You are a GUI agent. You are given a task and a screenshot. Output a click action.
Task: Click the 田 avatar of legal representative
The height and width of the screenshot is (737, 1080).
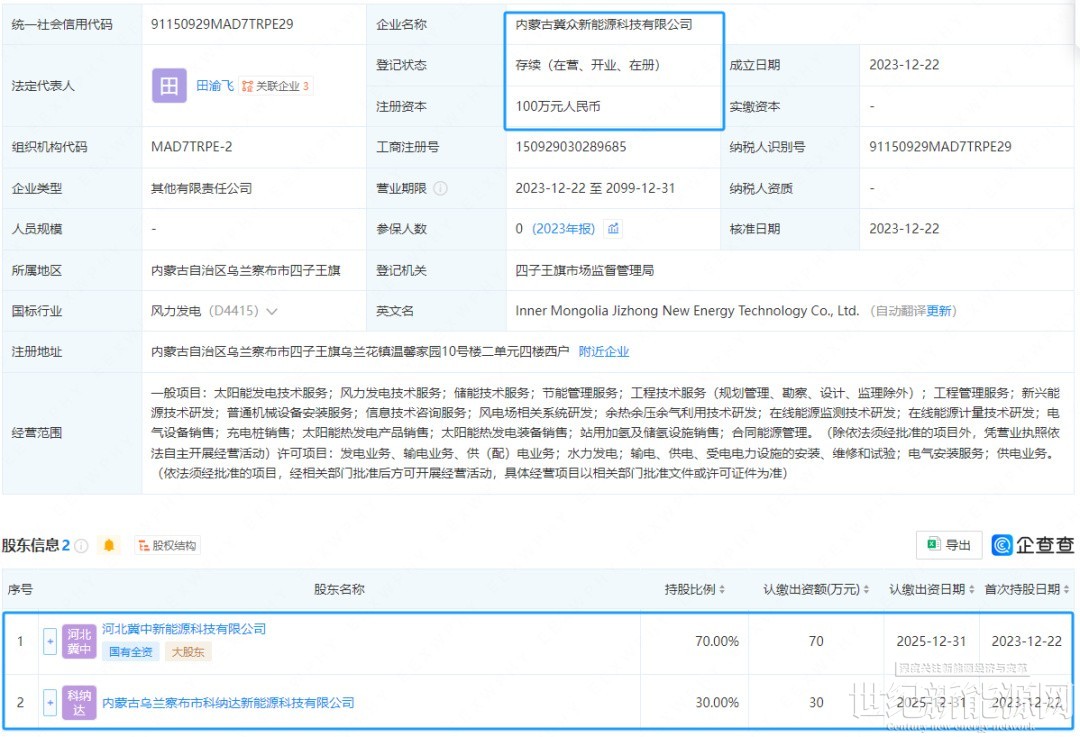coord(169,86)
